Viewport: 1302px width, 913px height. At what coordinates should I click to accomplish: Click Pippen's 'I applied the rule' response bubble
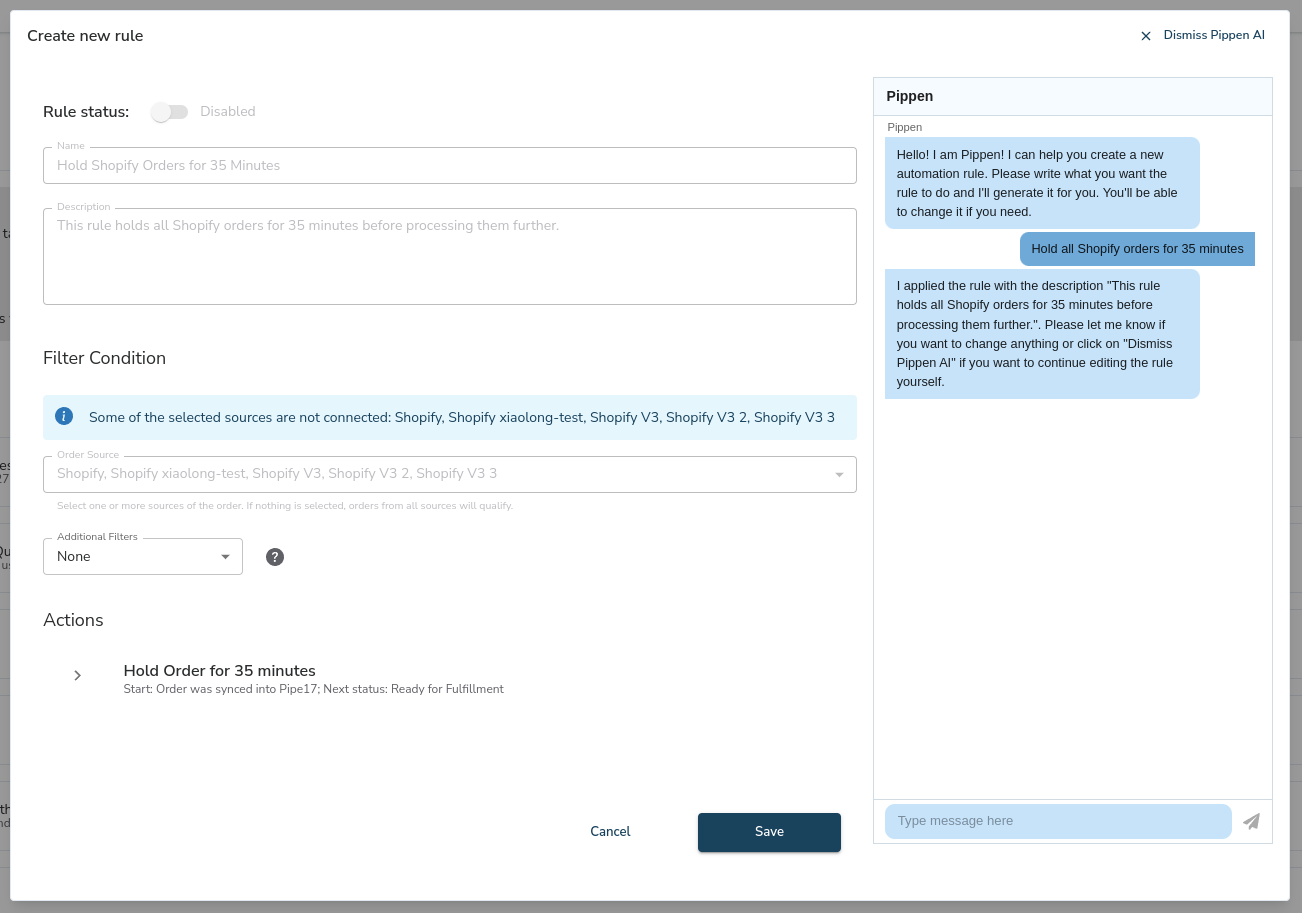(1042, 334)
